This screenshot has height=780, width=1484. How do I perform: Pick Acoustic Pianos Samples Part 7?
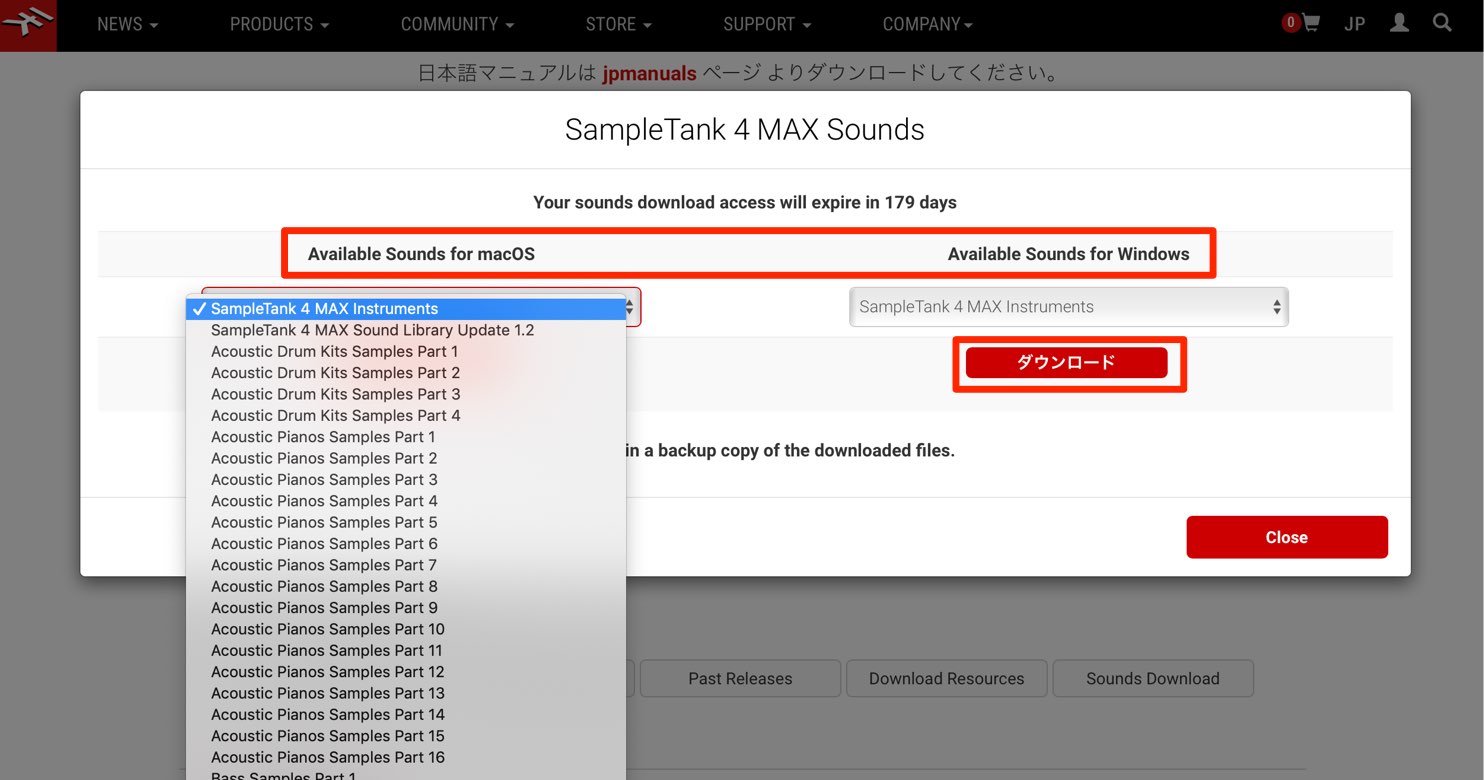click(406, 565)
